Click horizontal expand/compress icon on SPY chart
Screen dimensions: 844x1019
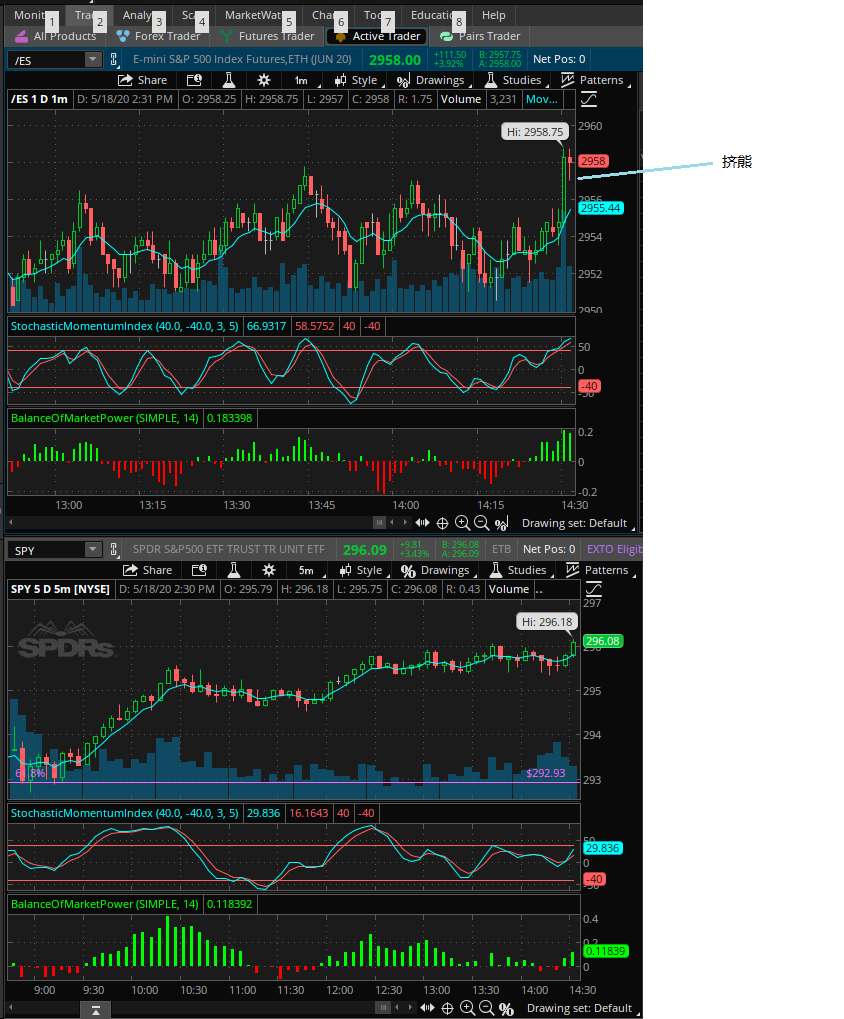[428, 1008]
